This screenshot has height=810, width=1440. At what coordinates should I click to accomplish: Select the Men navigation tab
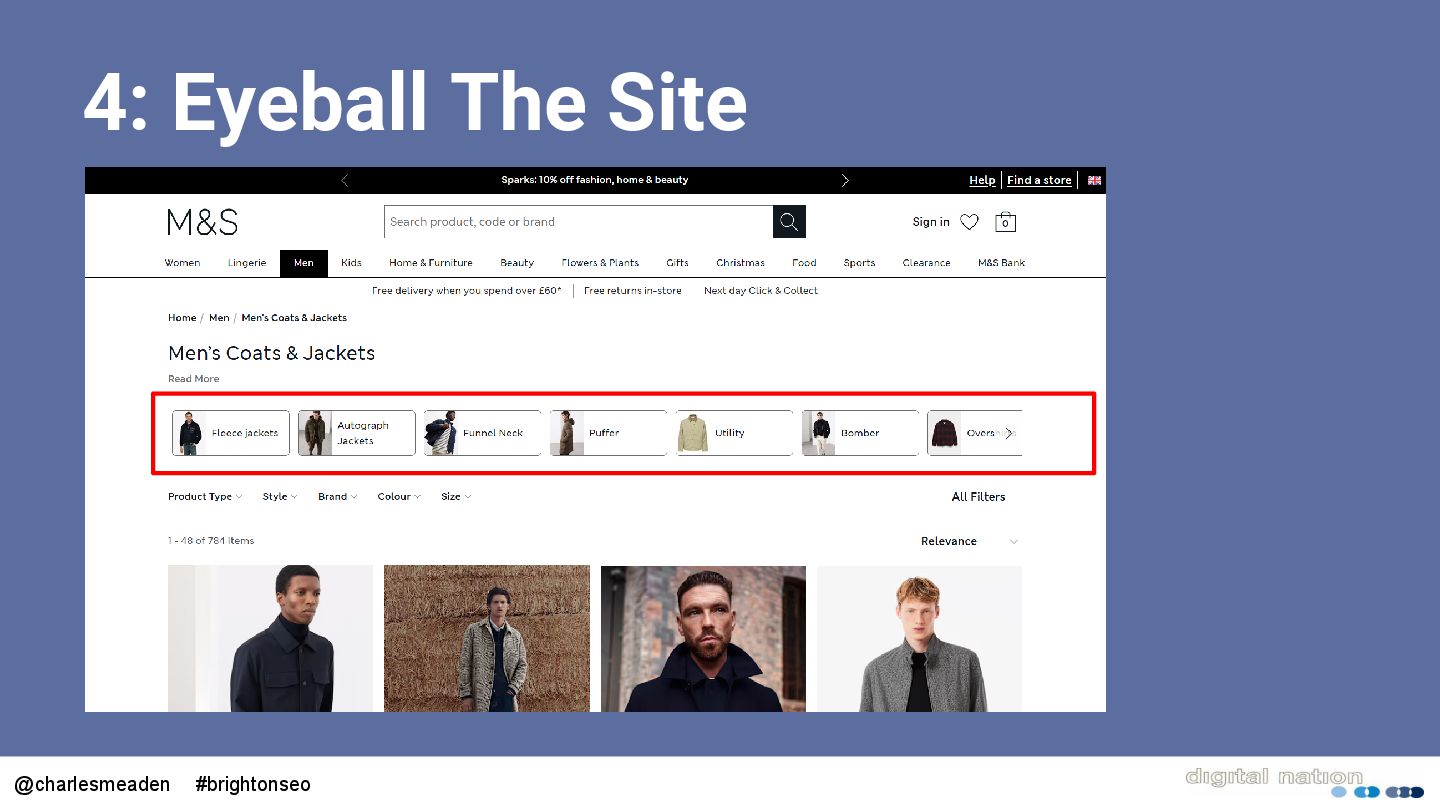[x=304, y=263]
